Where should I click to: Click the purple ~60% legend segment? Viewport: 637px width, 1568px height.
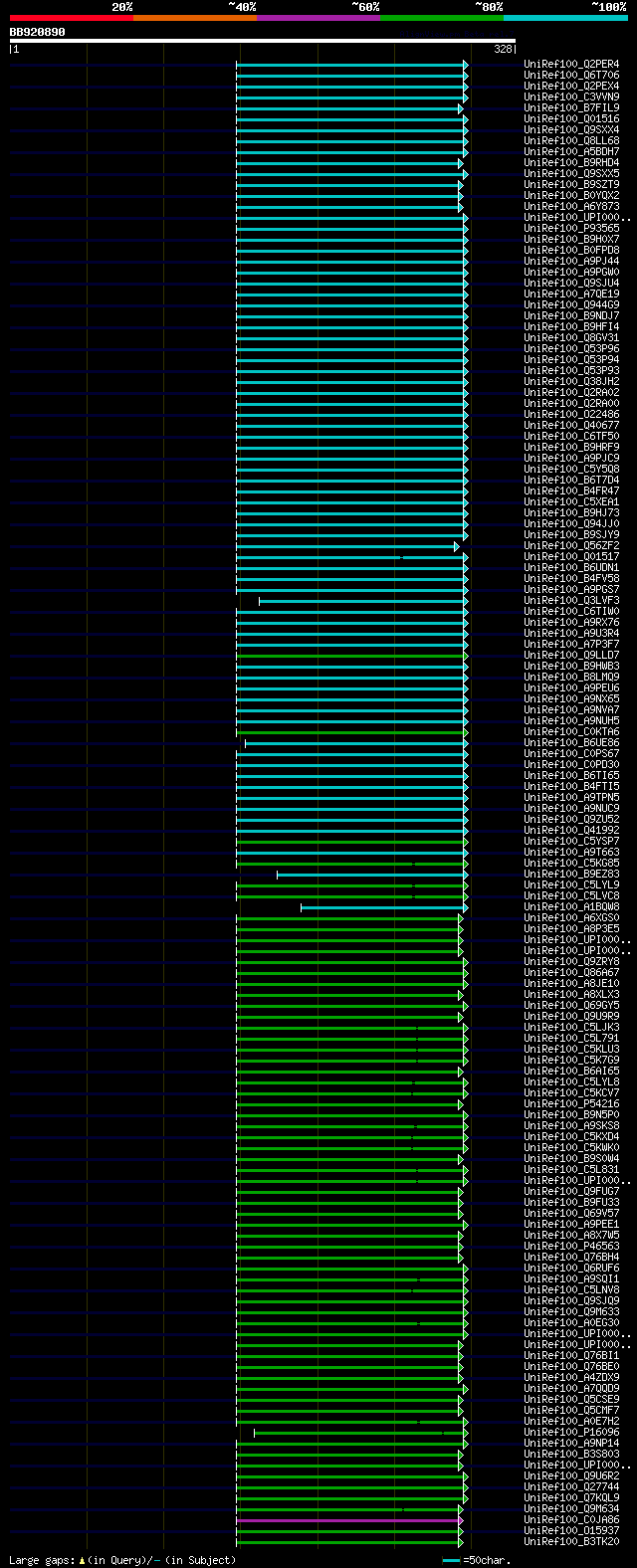tap(318, 18)
